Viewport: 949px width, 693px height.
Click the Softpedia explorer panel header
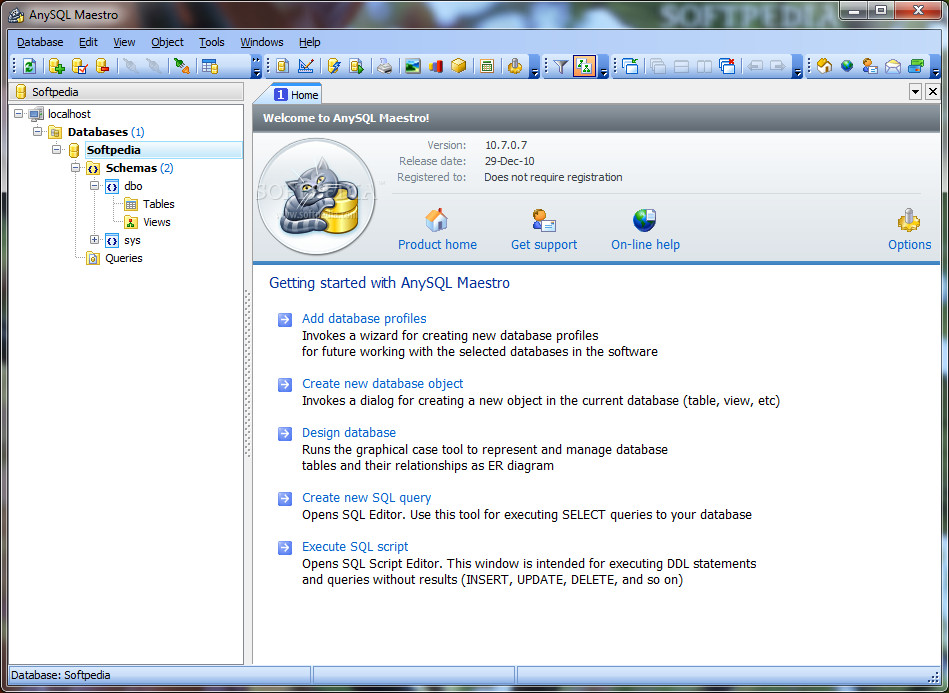(126, 92)
